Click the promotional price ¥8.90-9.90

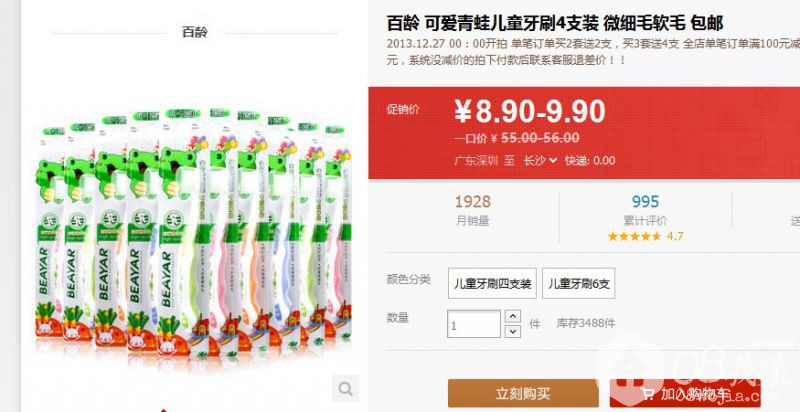click(530, 112)
